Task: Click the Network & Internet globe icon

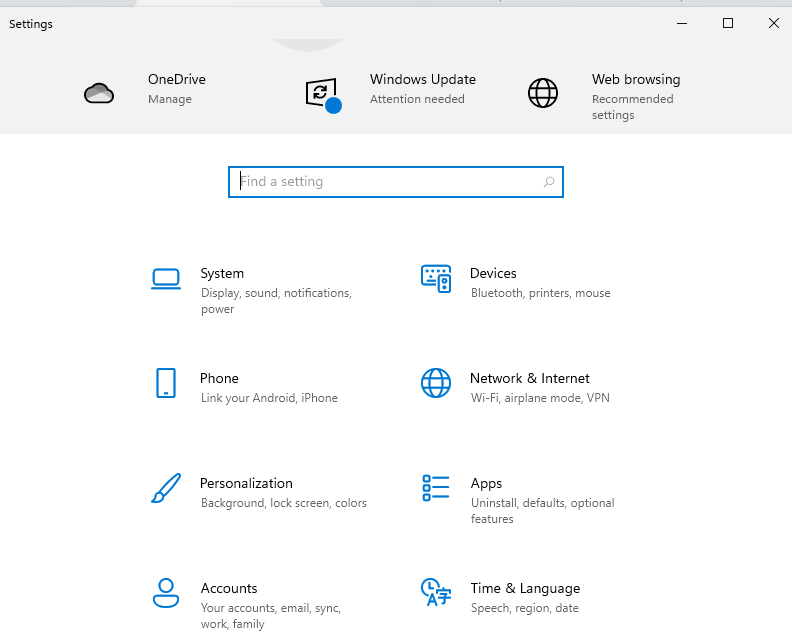Action: (x=436, y=383)
